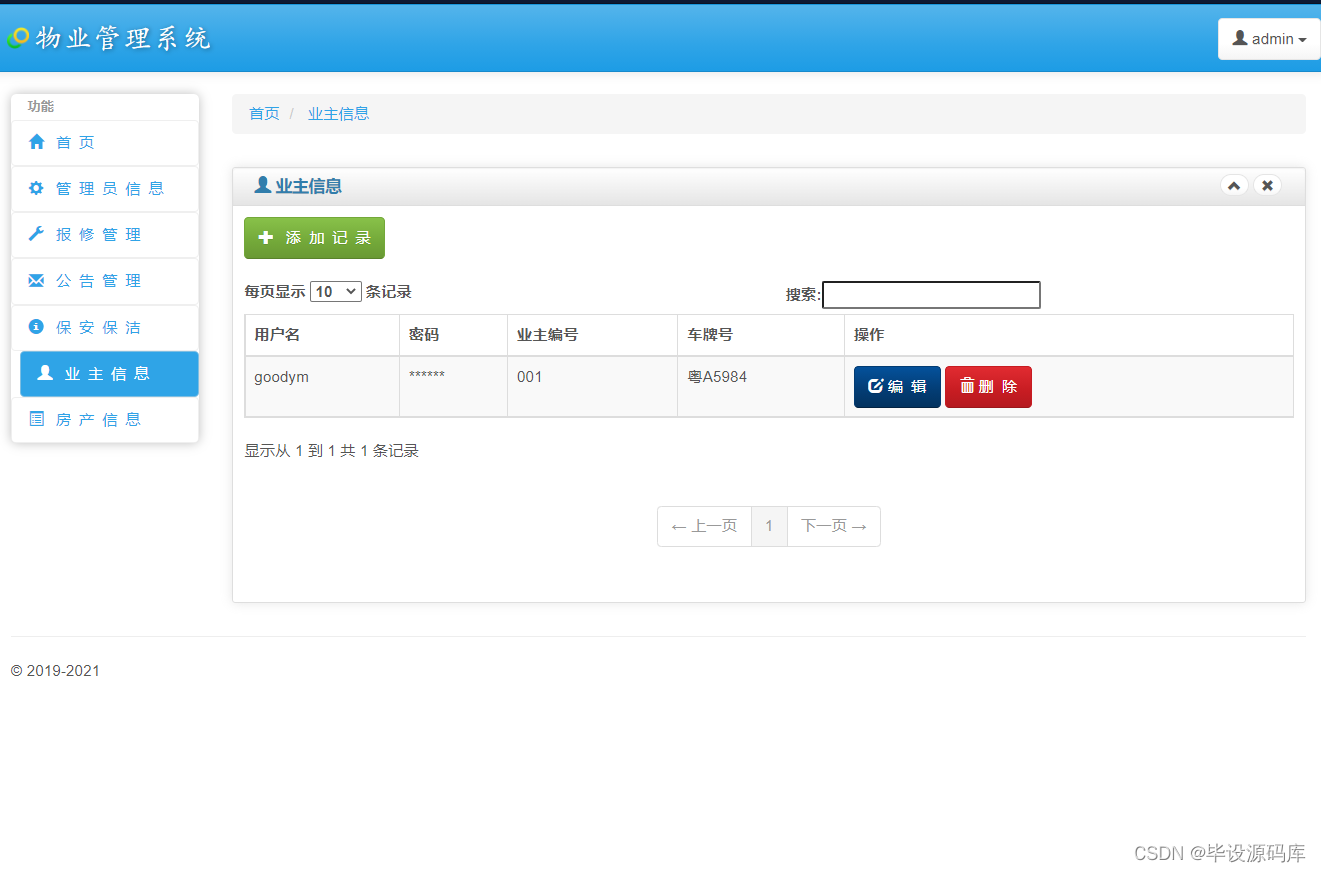Click the home icon beside 首页 in sidebar

[37, 142]
